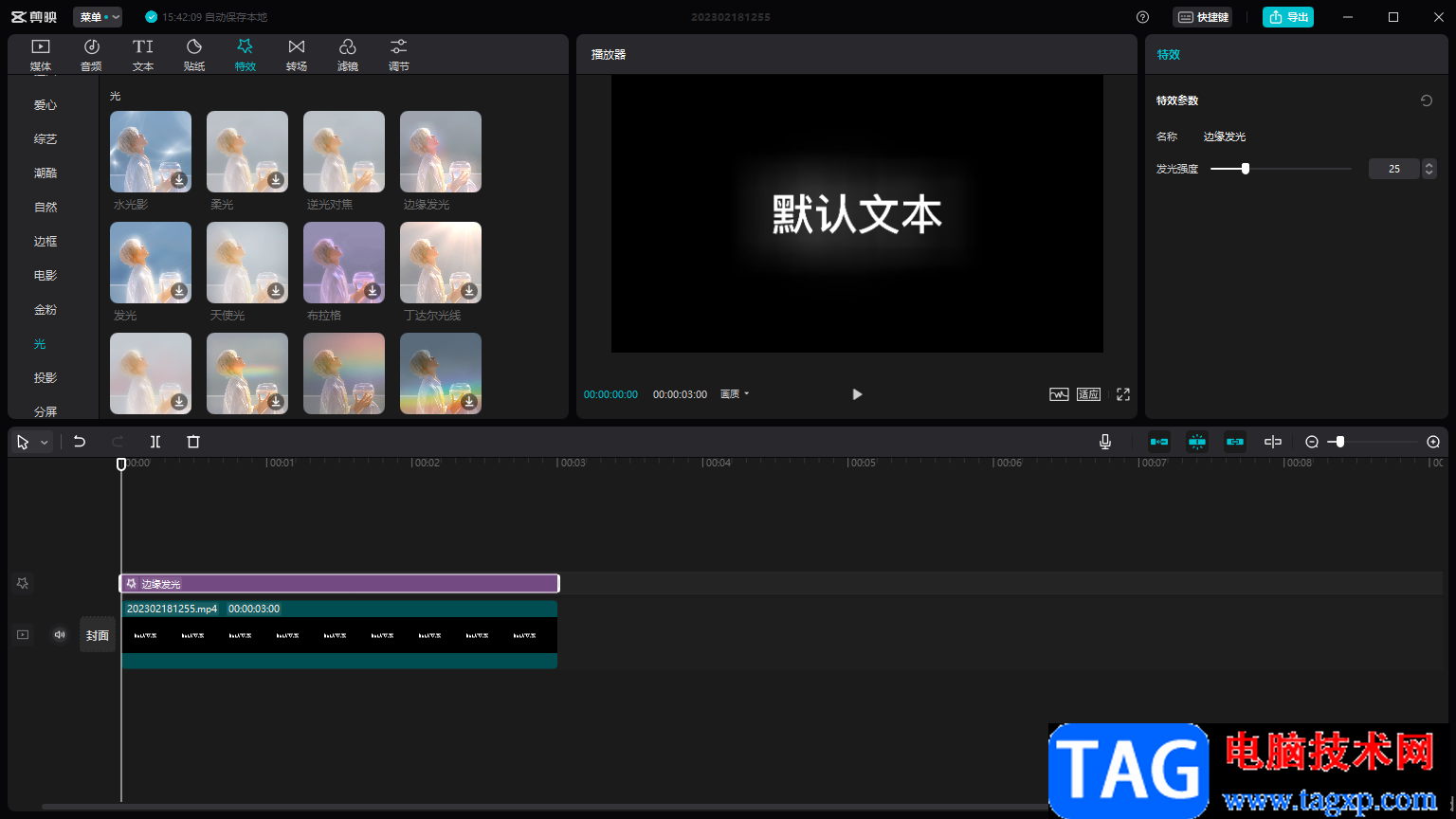Switch to the 贴纸 stickers tab
This screenshot has height=819, width=1456.
tap(194, 55)
